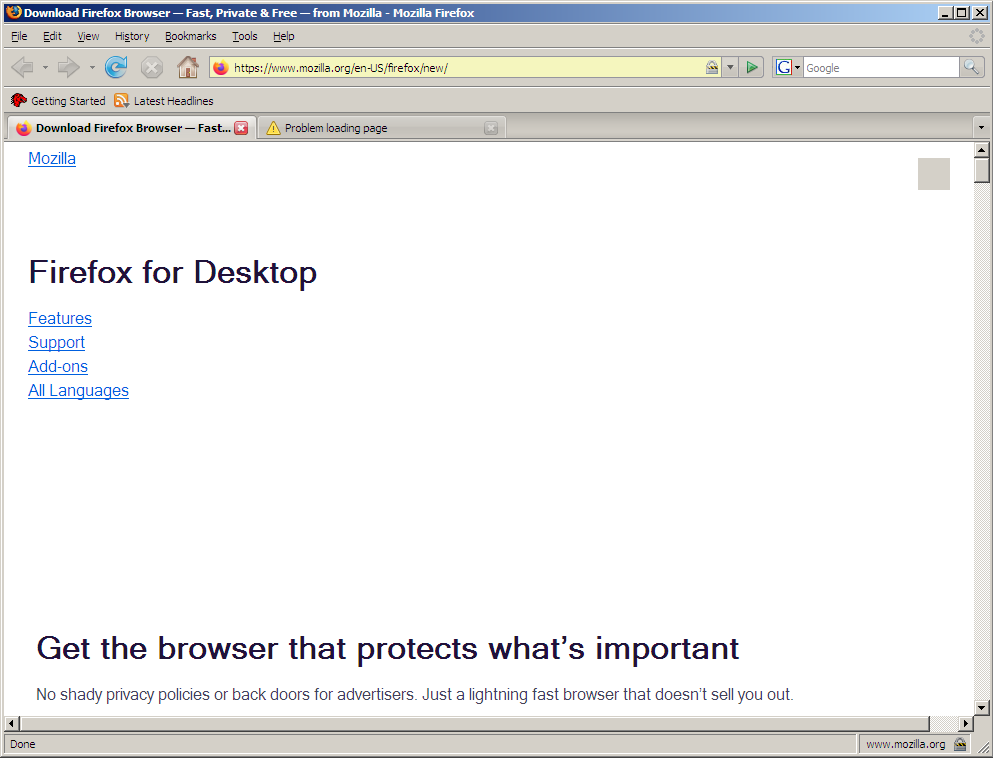This screenshot has height=758, width=993.
Task: Open the Google search engine selector
Action: [x=788, y=67]
